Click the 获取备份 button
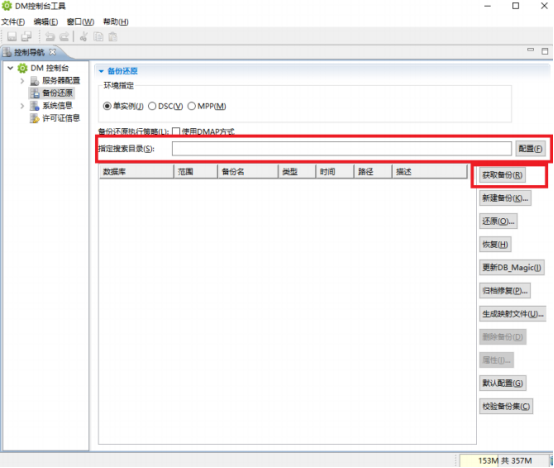The image size is (554, 468). (502, 175)
